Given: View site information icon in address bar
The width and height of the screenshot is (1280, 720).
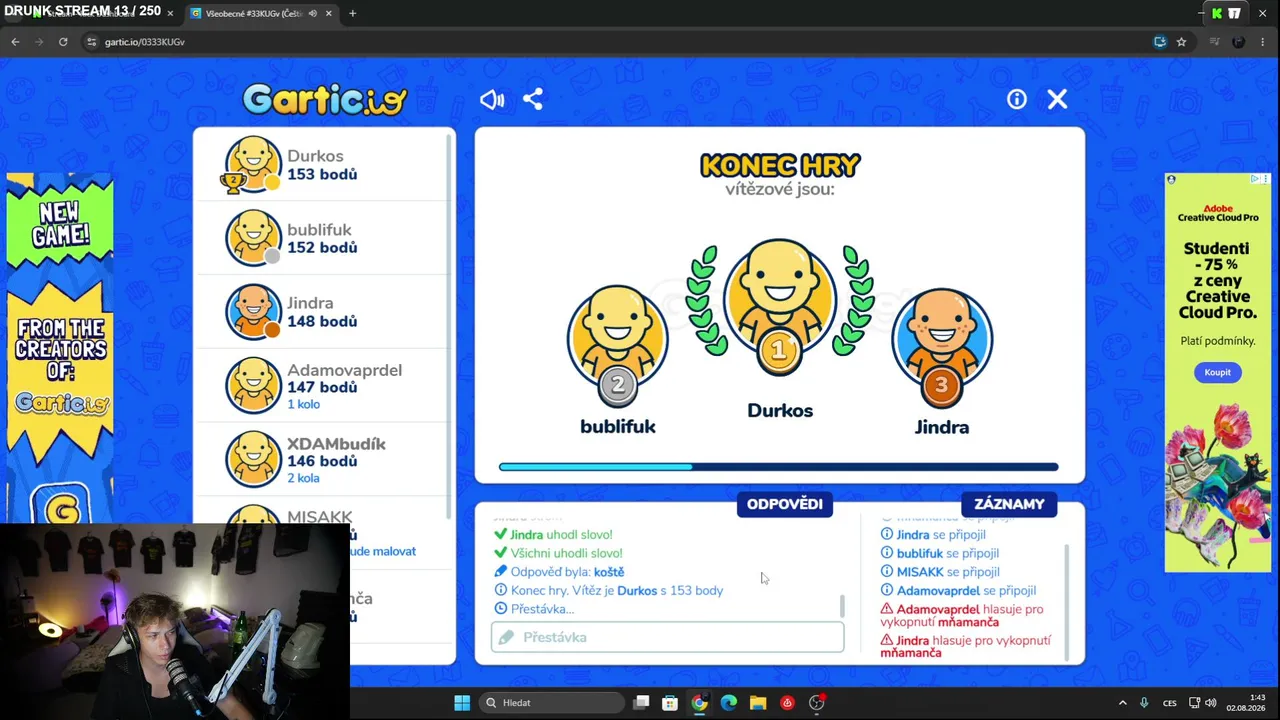Looking at the screenshot, I should (x=91, y=42).
